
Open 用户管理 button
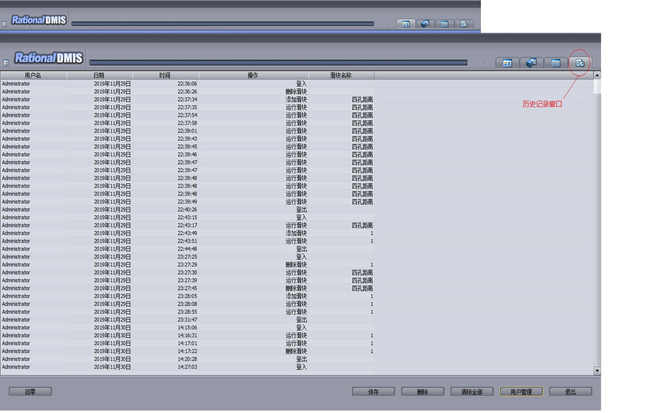pos(521,392)
